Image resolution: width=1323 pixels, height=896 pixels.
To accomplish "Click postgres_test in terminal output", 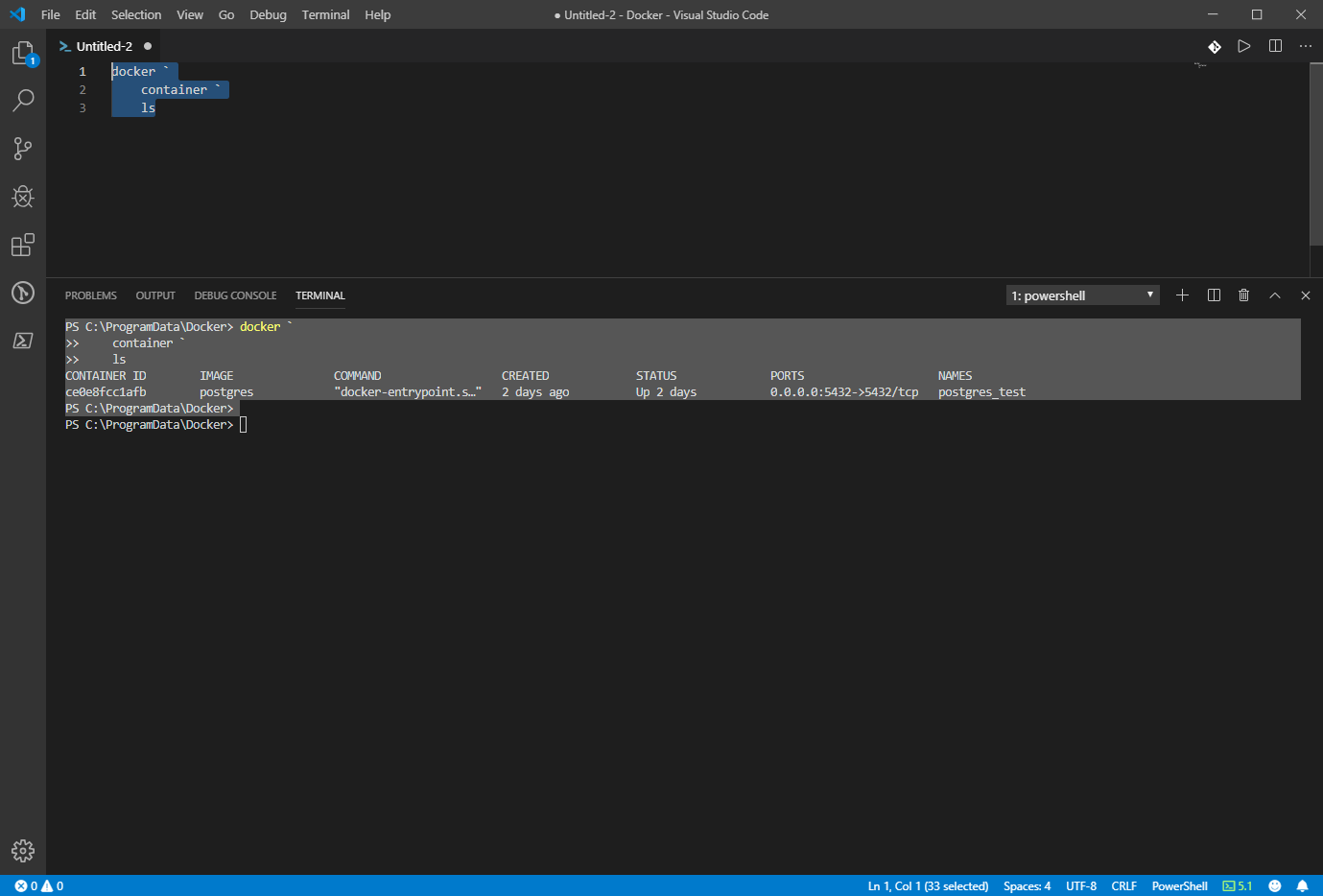I will 981,391.
